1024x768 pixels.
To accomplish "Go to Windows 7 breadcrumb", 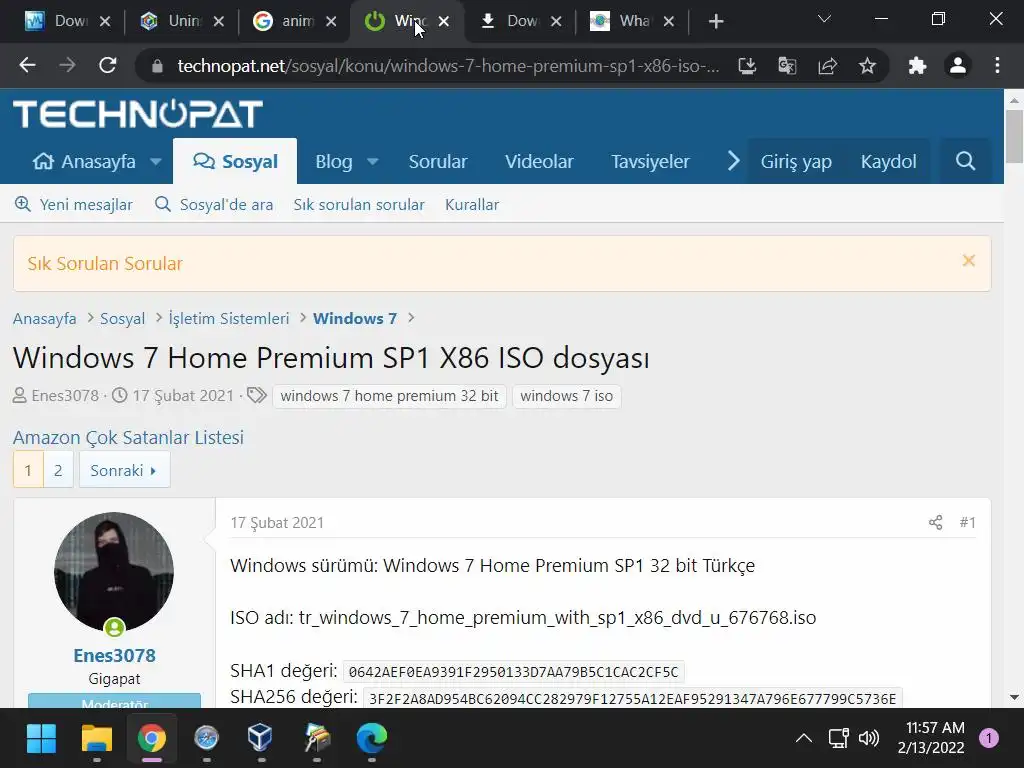I will tap(355, 319).
